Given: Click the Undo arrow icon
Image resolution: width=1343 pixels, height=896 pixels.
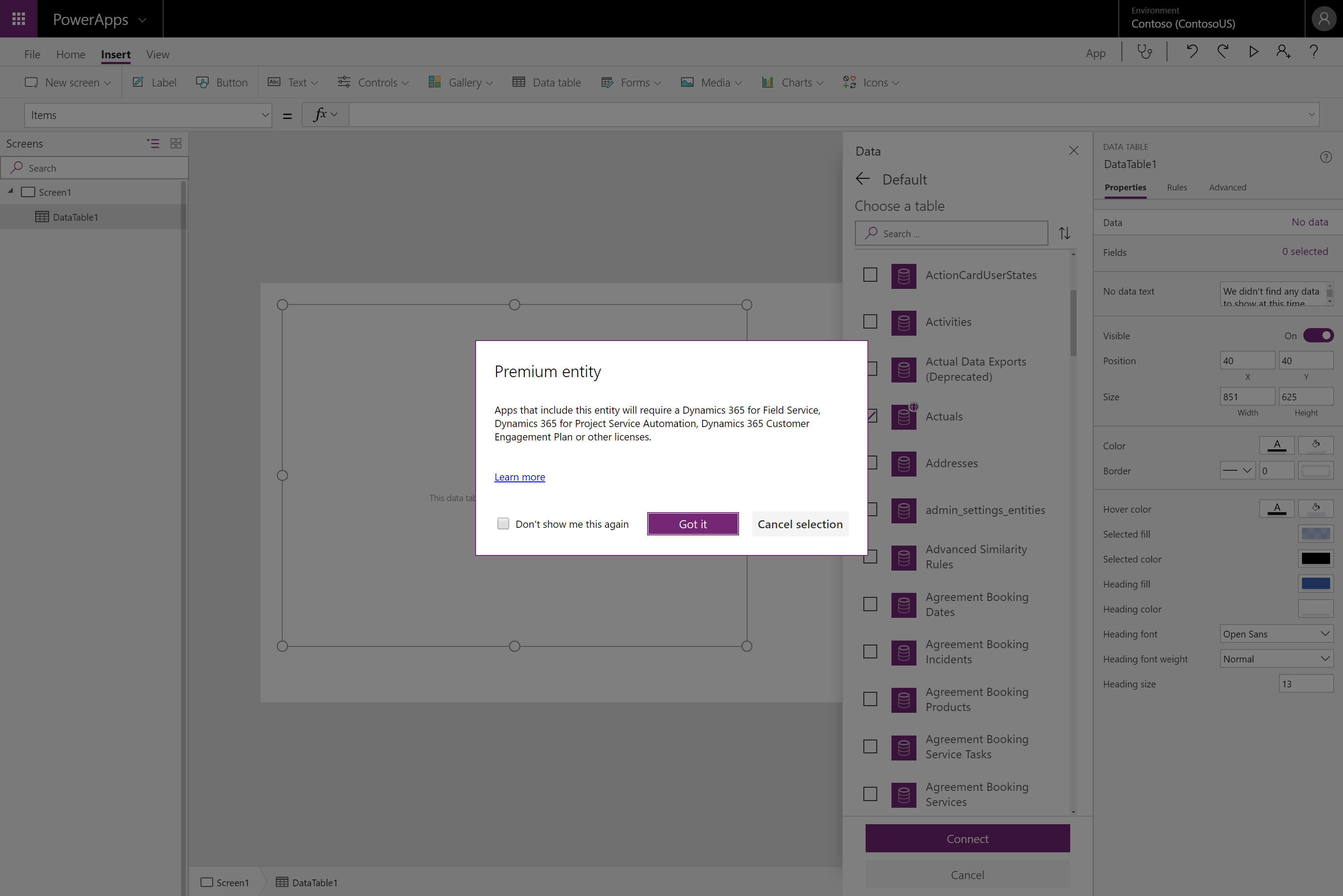Looking at the screenshot, I should pyautogui.click(x=1191, y=52).
